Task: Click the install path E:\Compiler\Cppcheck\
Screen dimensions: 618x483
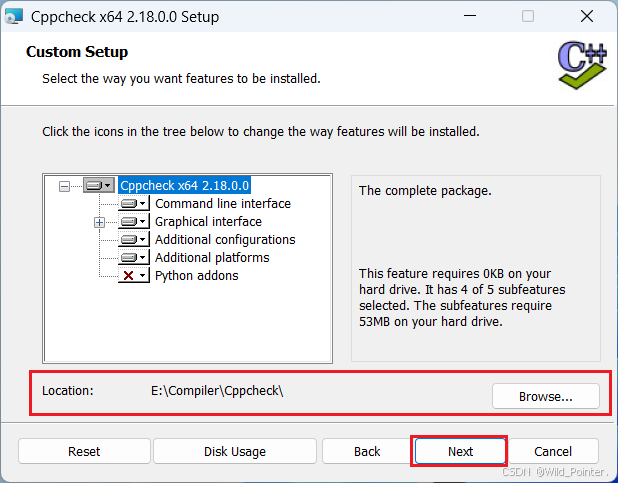Action: pos(217,391)
